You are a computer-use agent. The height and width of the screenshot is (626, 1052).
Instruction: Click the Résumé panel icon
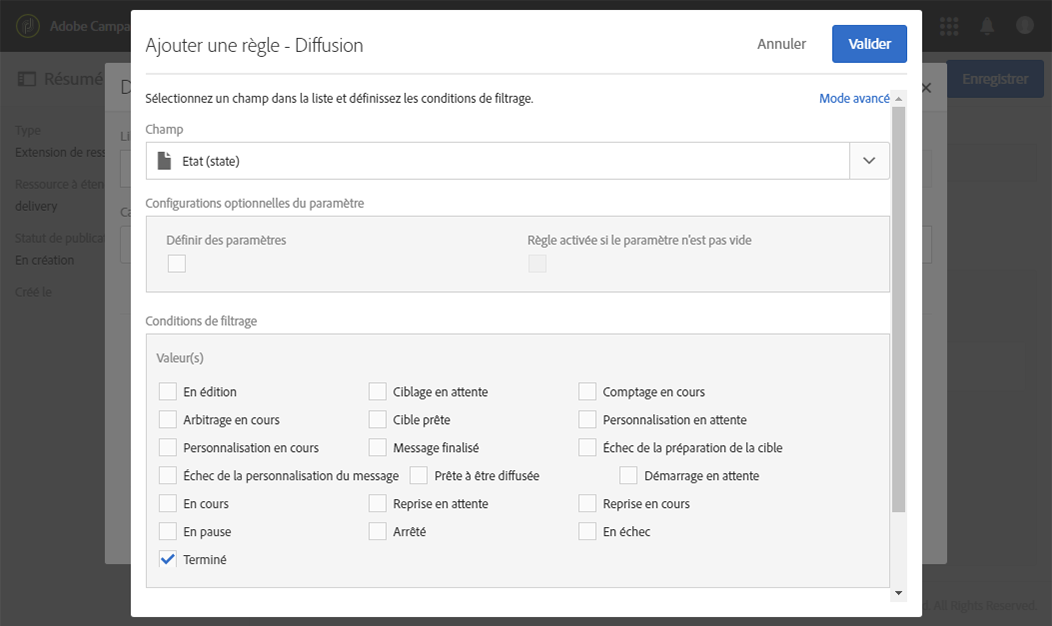(26, 79)
